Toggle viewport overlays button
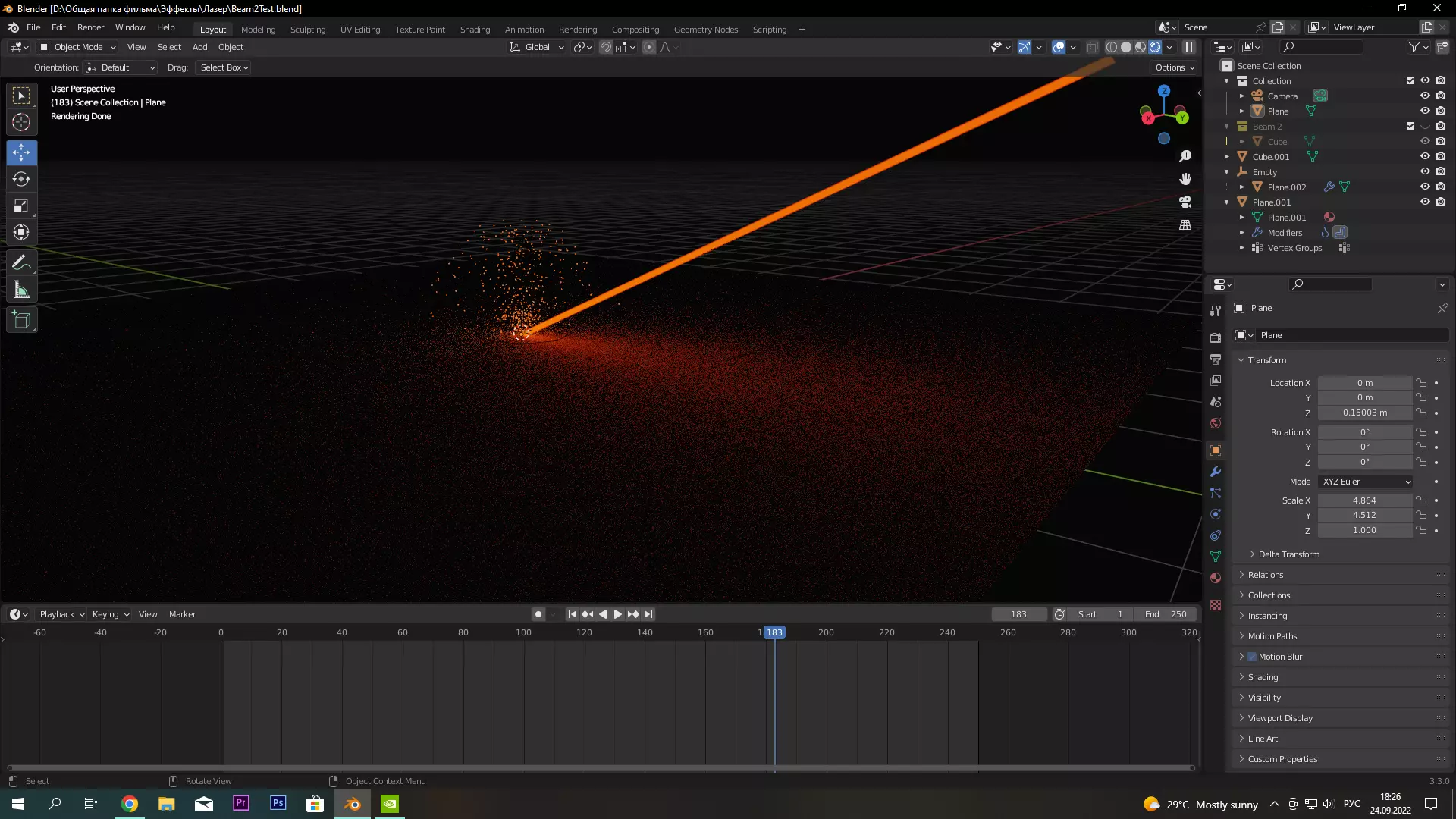Viewport: 1456px width, 819px height. [x=1059, y=47]
